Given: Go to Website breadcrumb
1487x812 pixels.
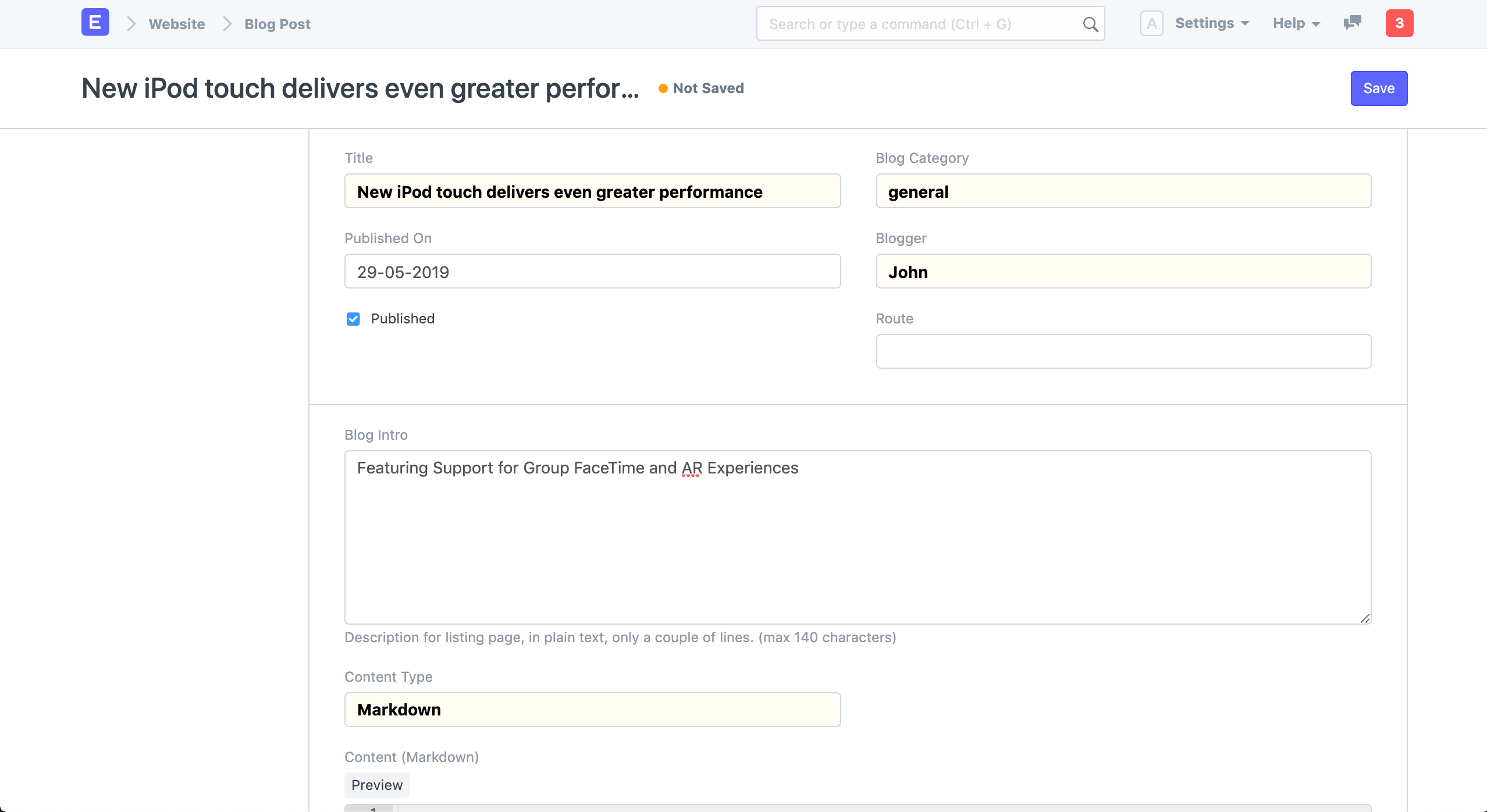Looking at the screenshot, I should (x=177, y=24).
